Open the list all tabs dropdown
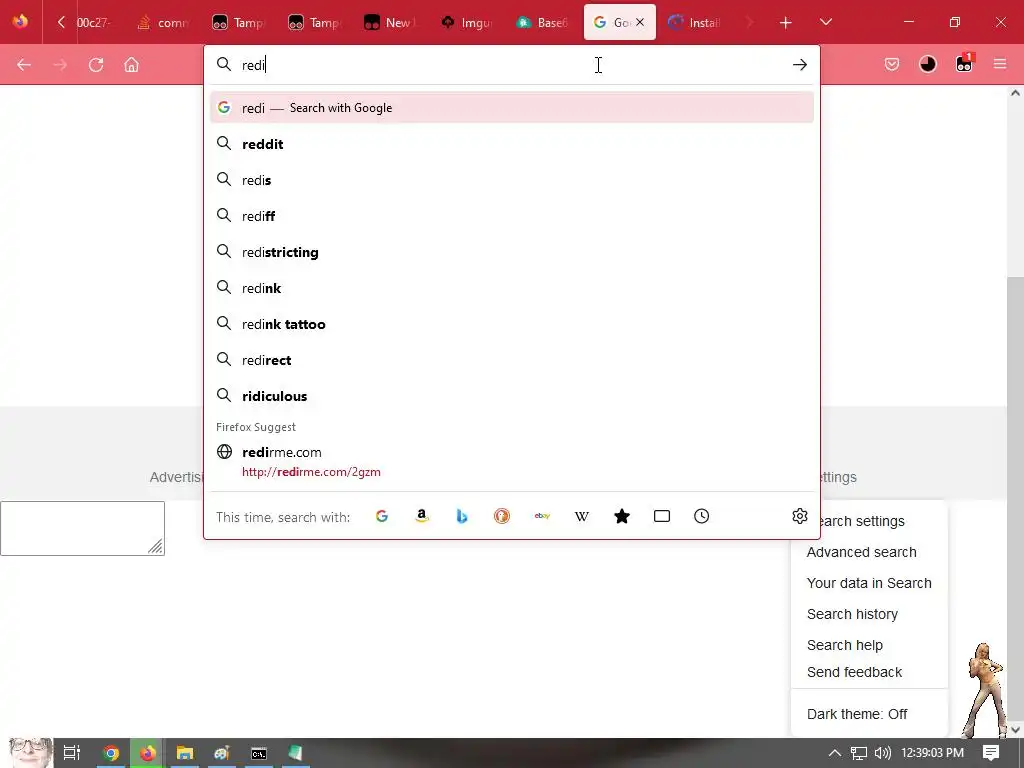 (825, 22)
